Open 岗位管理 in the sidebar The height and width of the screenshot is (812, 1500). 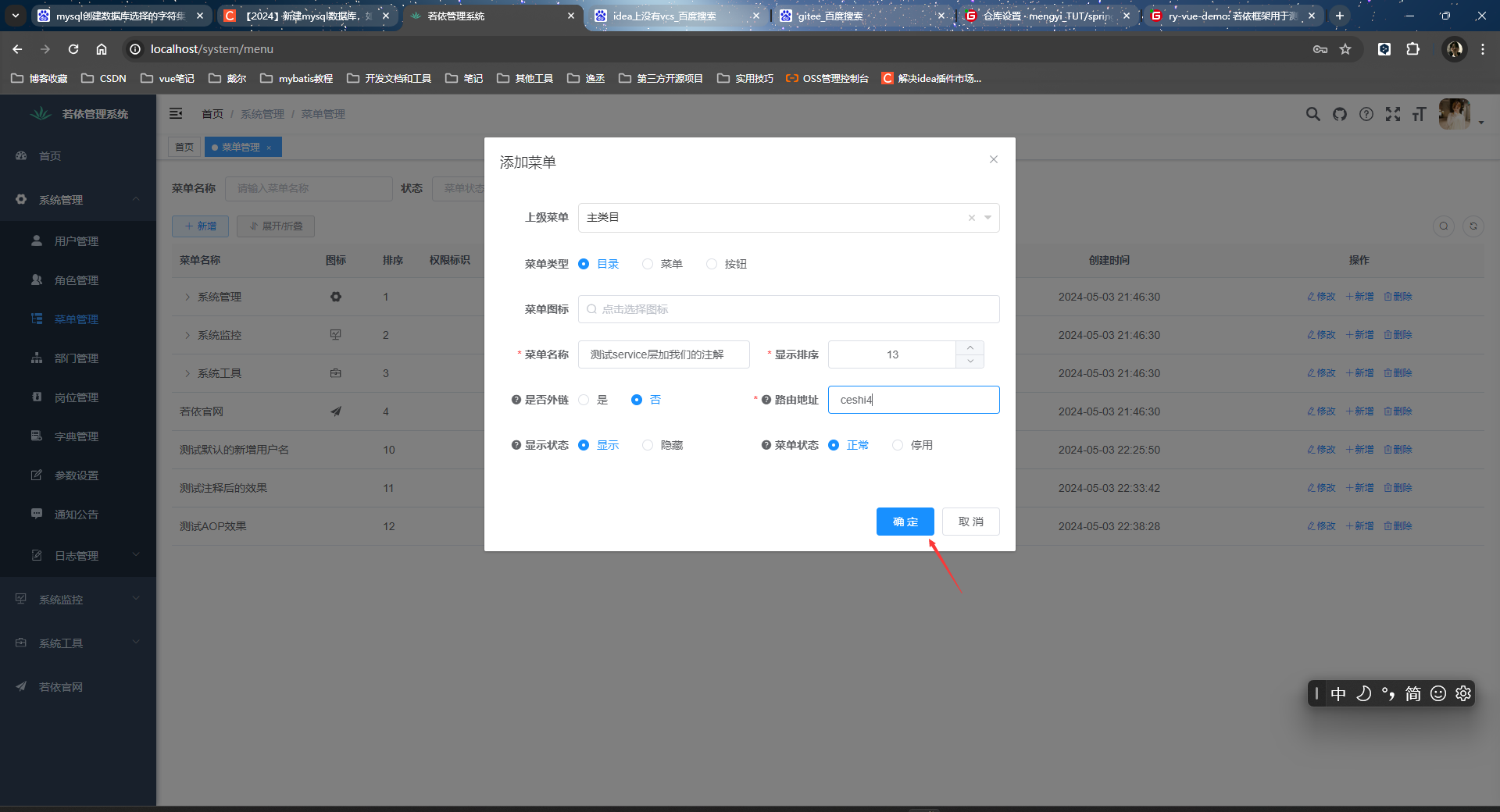(x=78, y=397)
